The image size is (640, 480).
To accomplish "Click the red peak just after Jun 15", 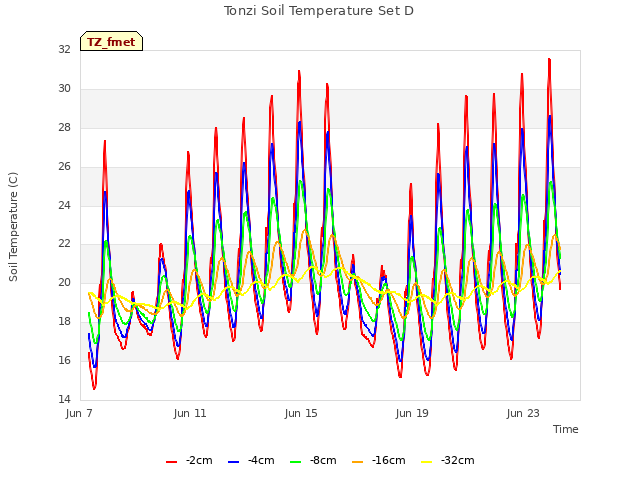I will (327, 84).
